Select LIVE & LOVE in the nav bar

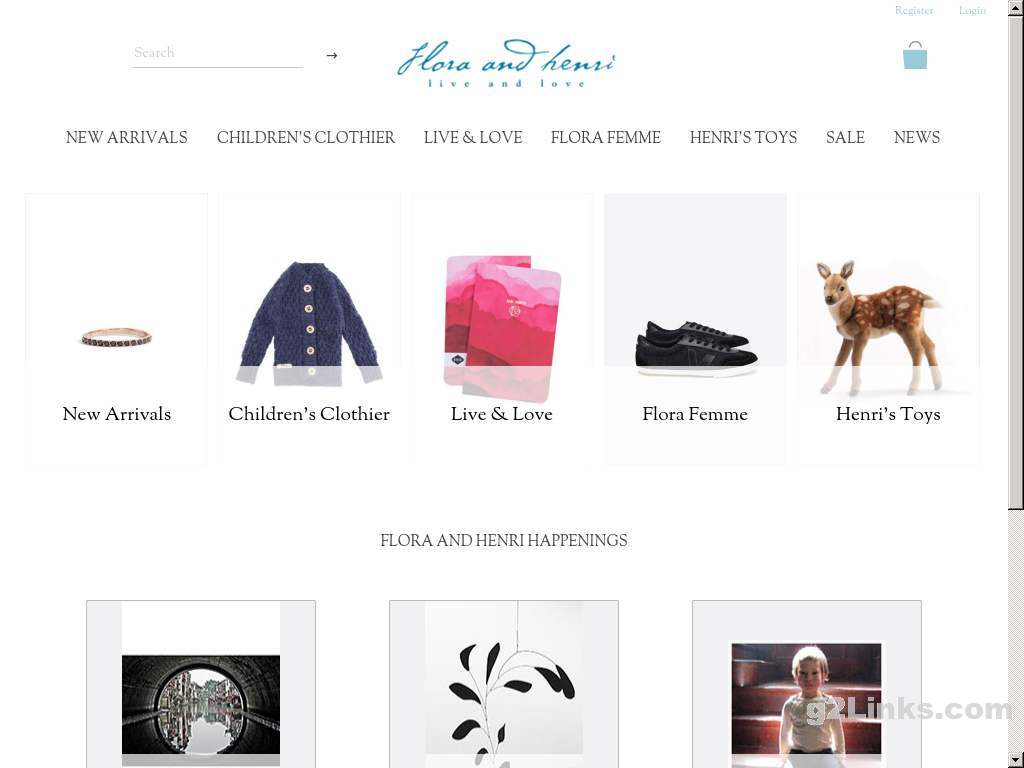coord(473,137)
